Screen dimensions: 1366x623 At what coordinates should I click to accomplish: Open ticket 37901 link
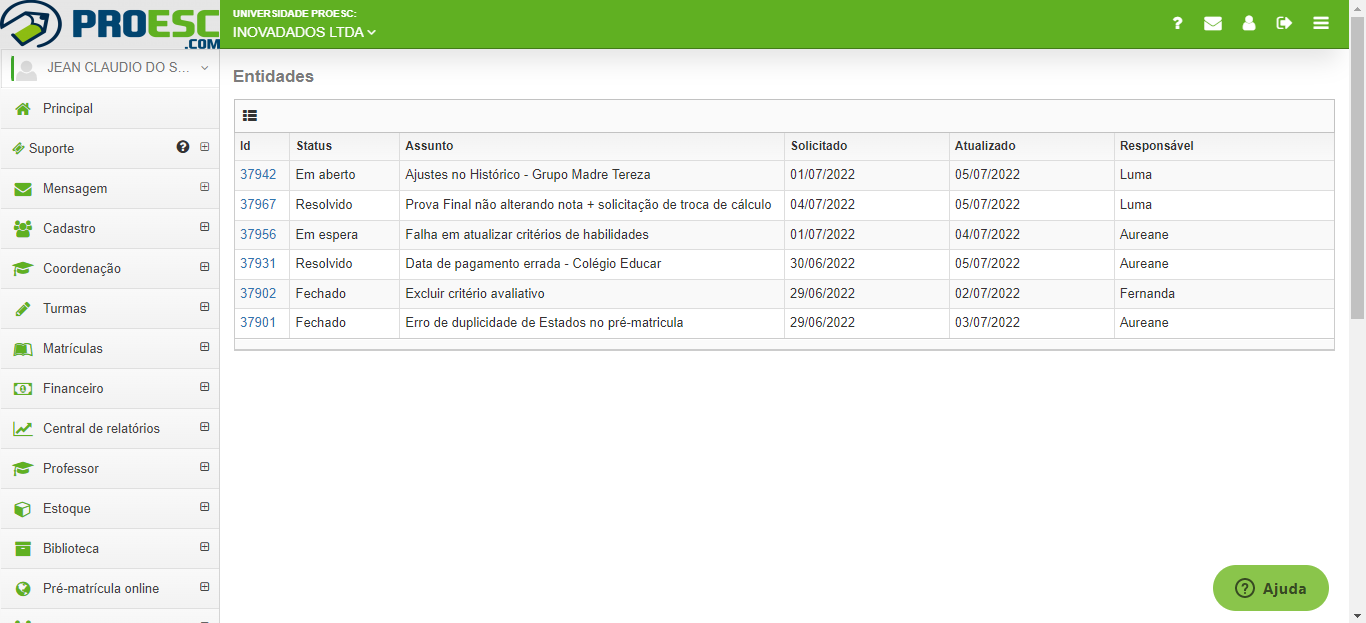click(258, 322)
